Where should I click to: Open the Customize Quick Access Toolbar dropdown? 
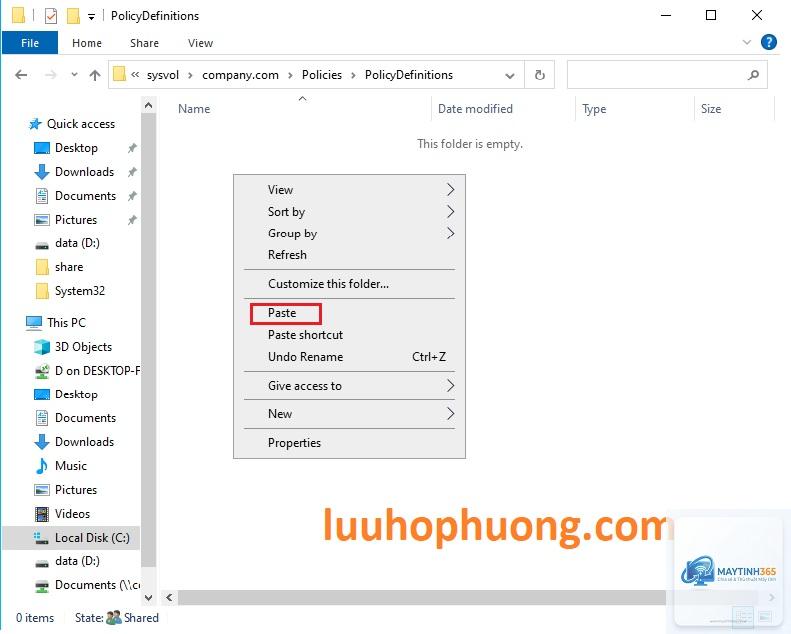click(x=91, y=17)
